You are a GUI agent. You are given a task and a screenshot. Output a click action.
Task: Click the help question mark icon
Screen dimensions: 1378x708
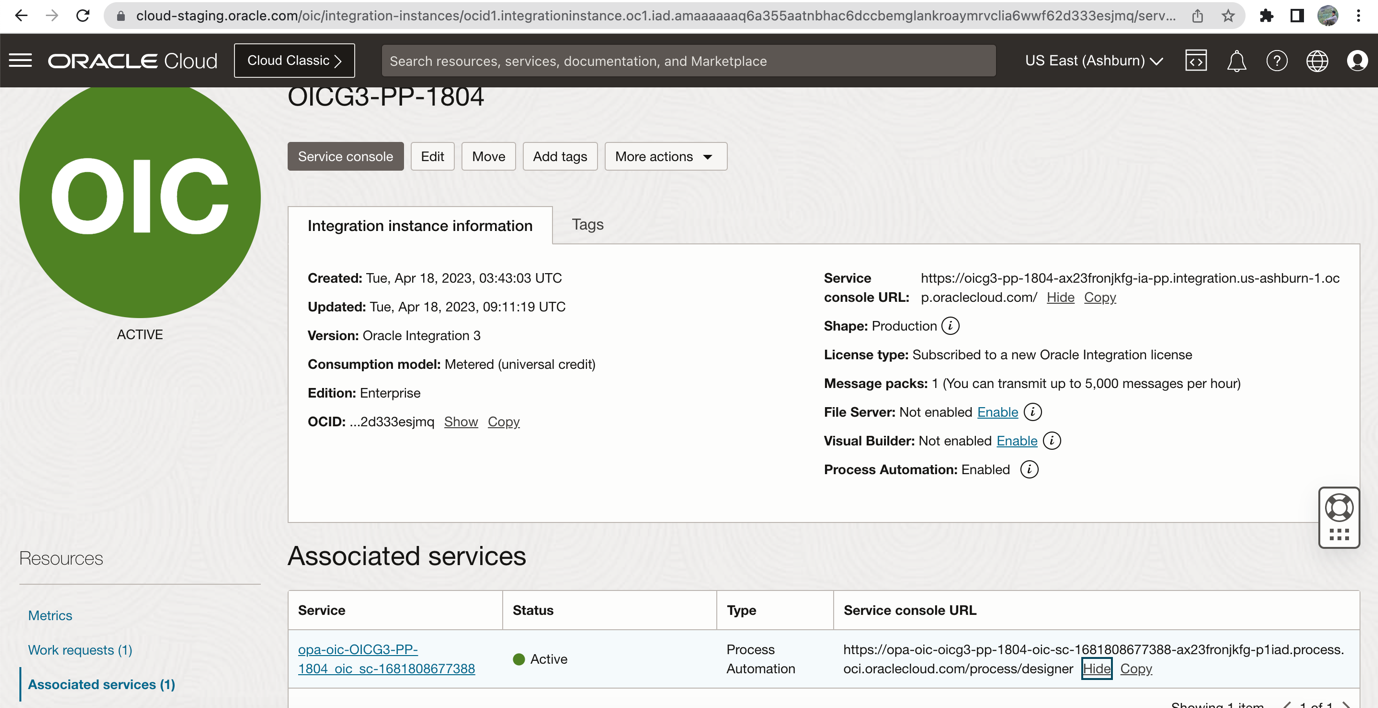tap(1277, 61)
